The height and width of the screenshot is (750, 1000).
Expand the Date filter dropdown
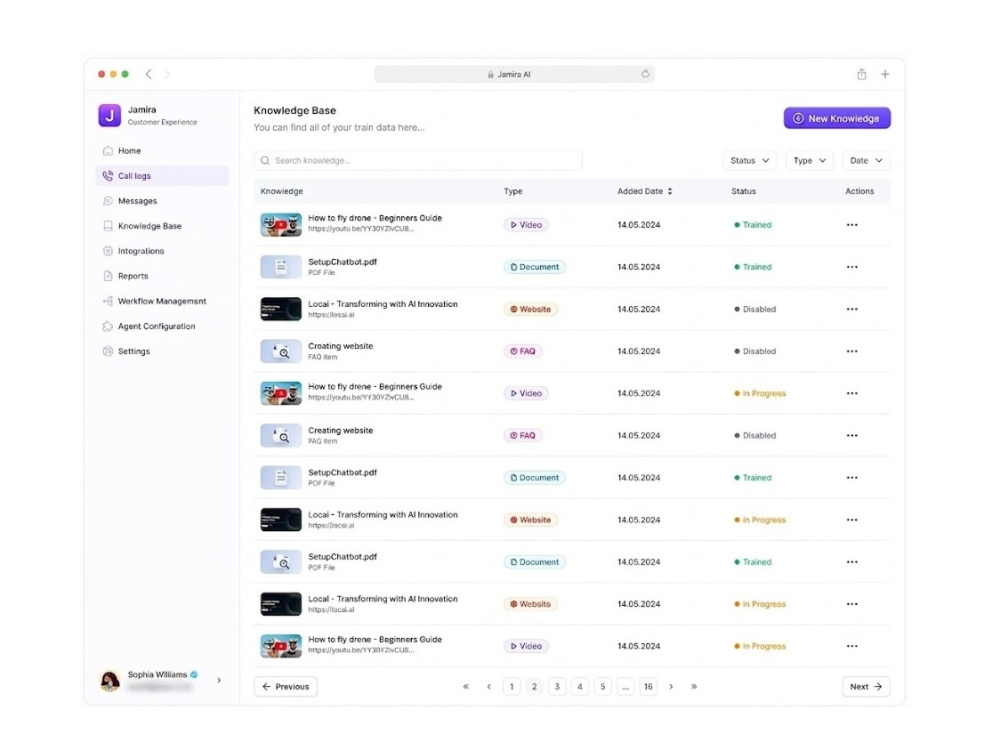(x=865, y=161)
